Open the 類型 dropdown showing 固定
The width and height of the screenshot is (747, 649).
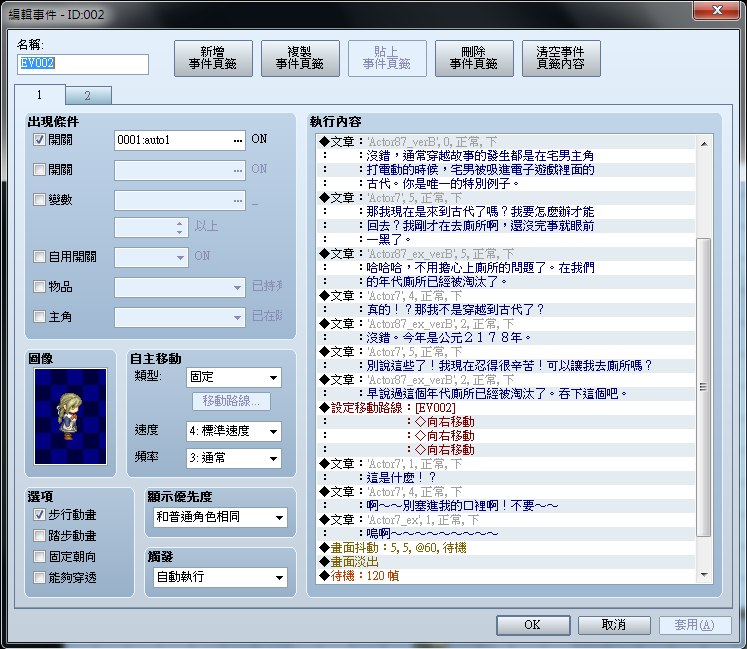pyautogui.click(x=233, y=377)
